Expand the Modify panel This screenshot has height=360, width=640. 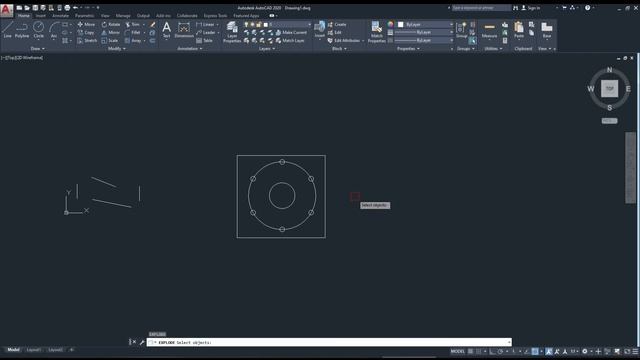pyautogui.click(x=117, y=49)
